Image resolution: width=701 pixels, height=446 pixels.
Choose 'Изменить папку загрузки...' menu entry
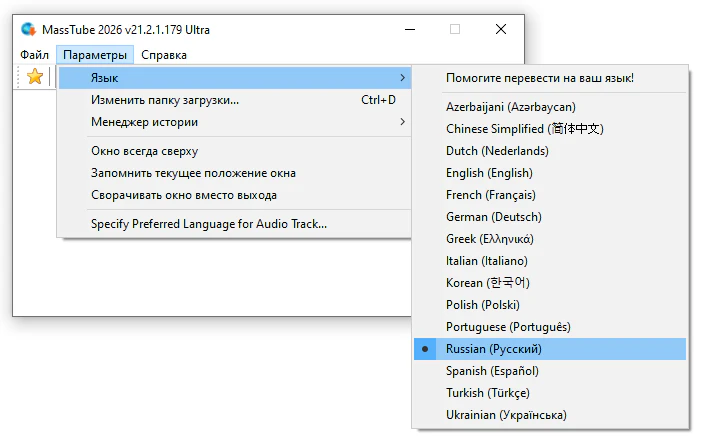point(165,100)
